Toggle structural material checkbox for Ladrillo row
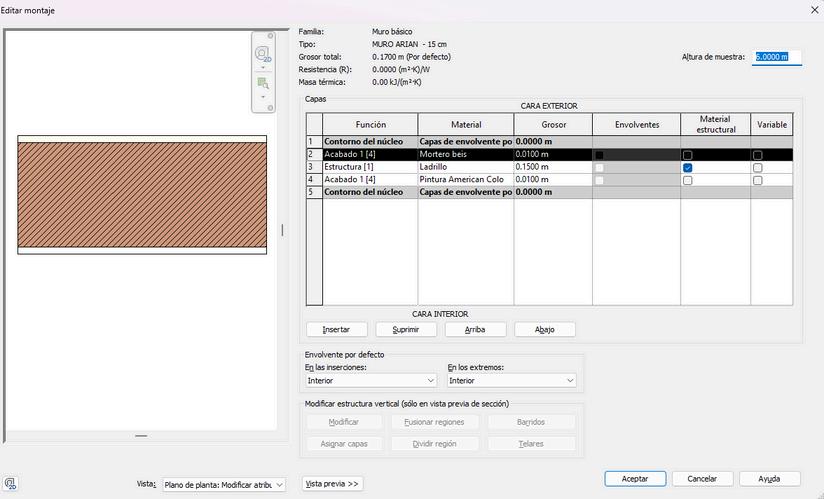 tap(687, 168)
